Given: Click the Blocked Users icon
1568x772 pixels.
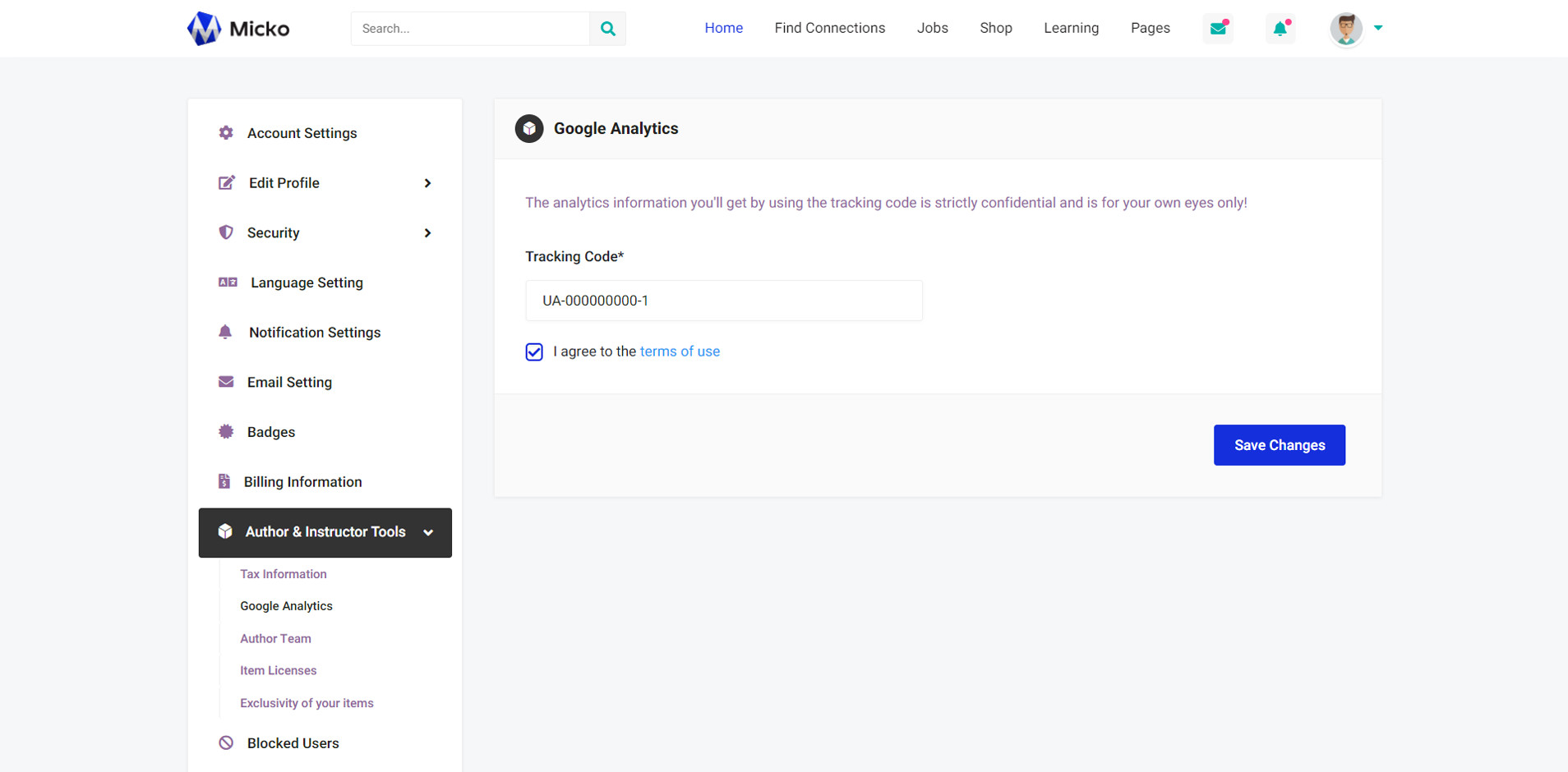Looking at the screenshot, I should pyautogui.click(x=226, y=743).
